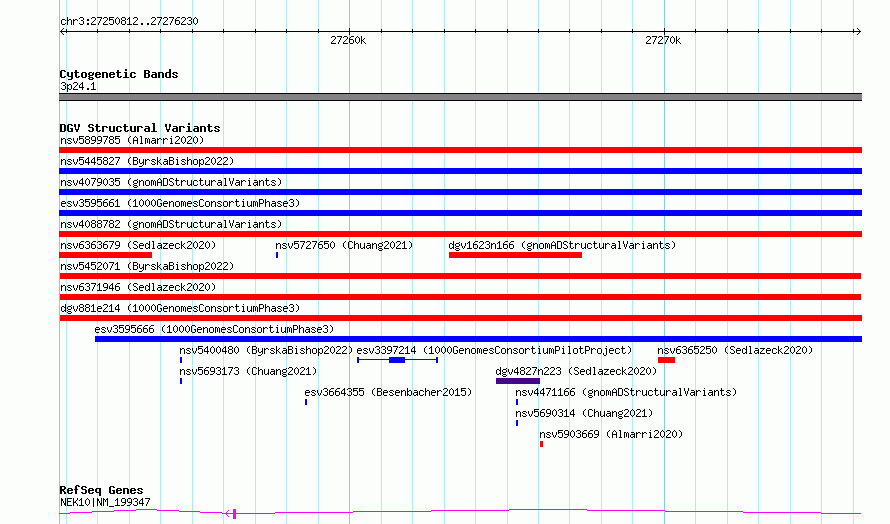Click nsv5452071 (ByrskaBishop2022) label
The width and height of the screenshot is (890, 524).
(147, 266)
